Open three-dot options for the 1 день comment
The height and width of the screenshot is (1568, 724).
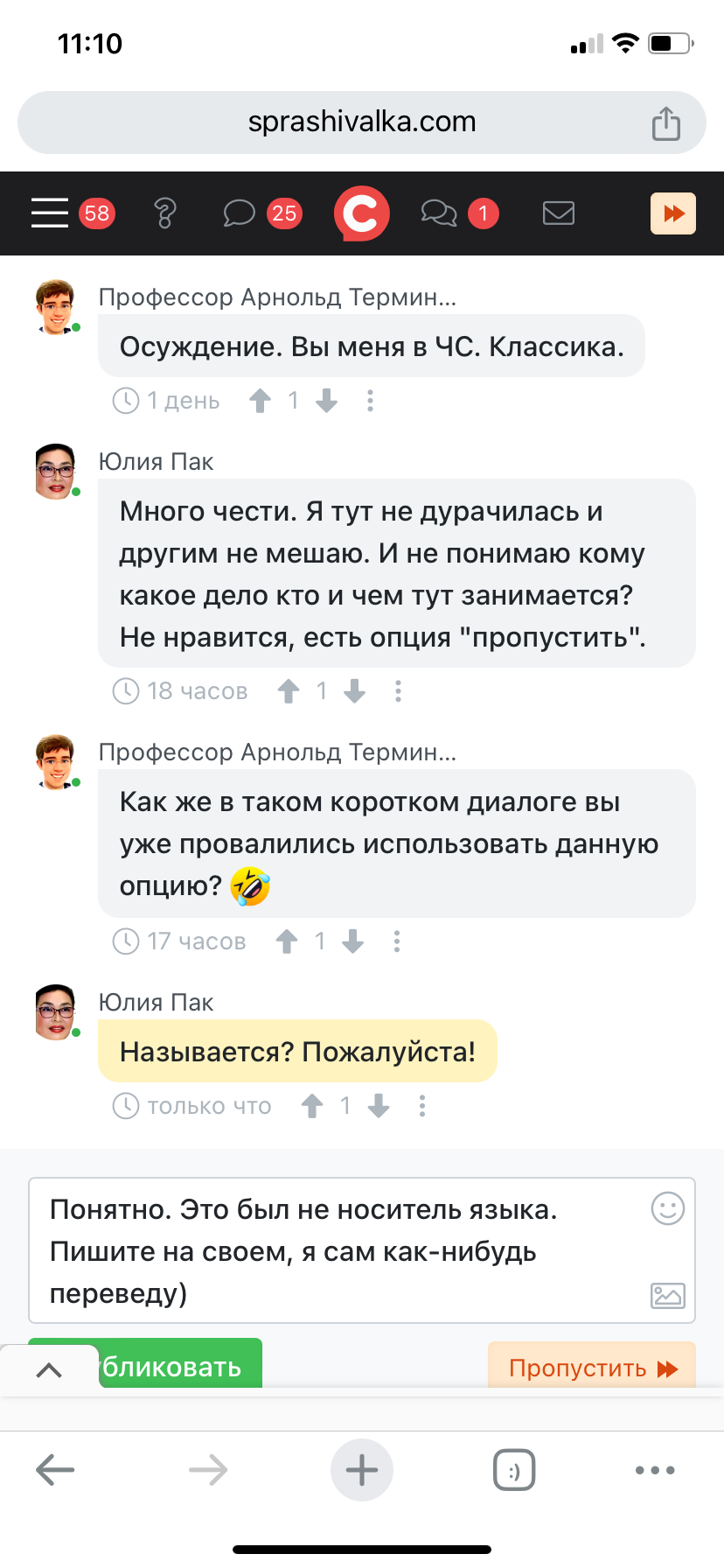click(371, 401)
